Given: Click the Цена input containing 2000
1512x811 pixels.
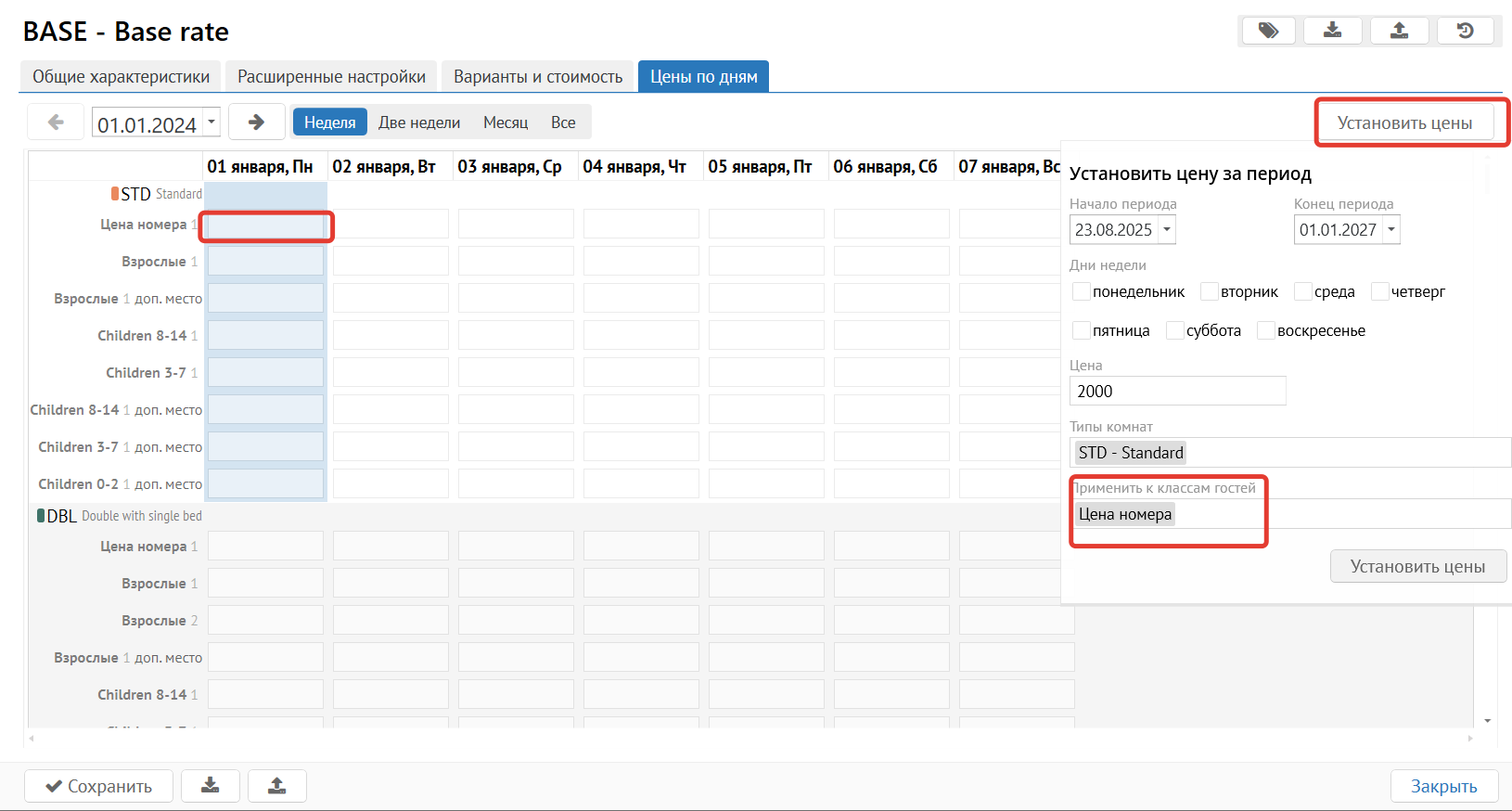Looking at the screenshot, I should coord(1178,391).
